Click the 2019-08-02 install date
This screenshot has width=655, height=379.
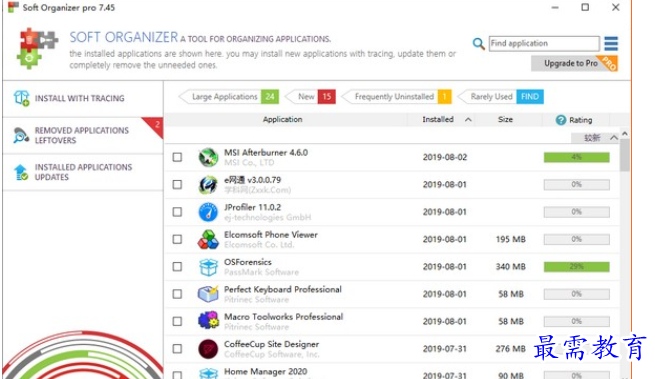click(x=445, y=157)
